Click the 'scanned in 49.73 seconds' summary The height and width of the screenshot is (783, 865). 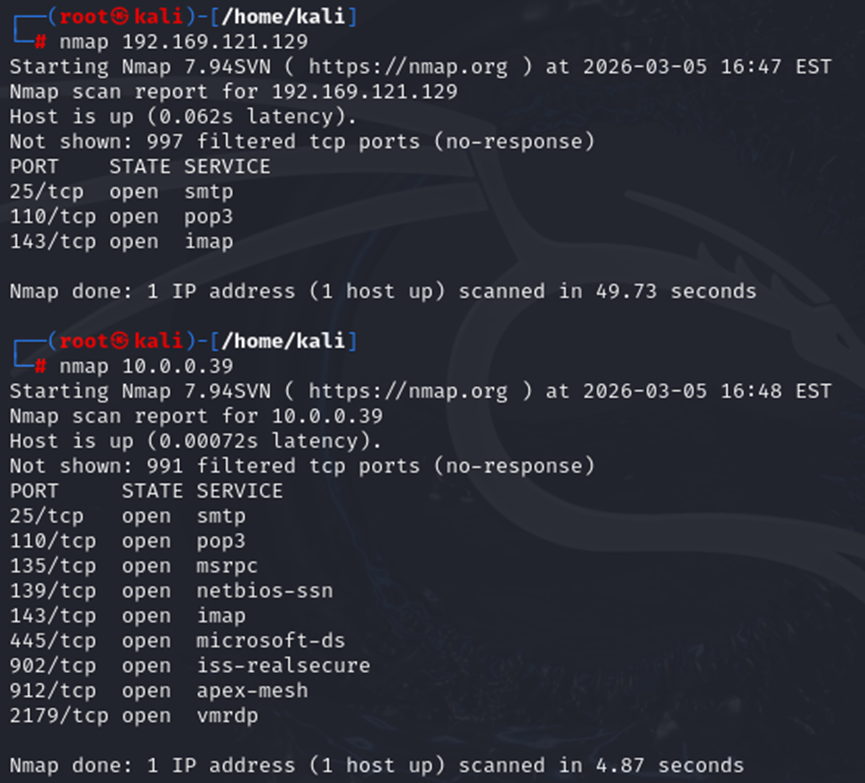[607, 292]
